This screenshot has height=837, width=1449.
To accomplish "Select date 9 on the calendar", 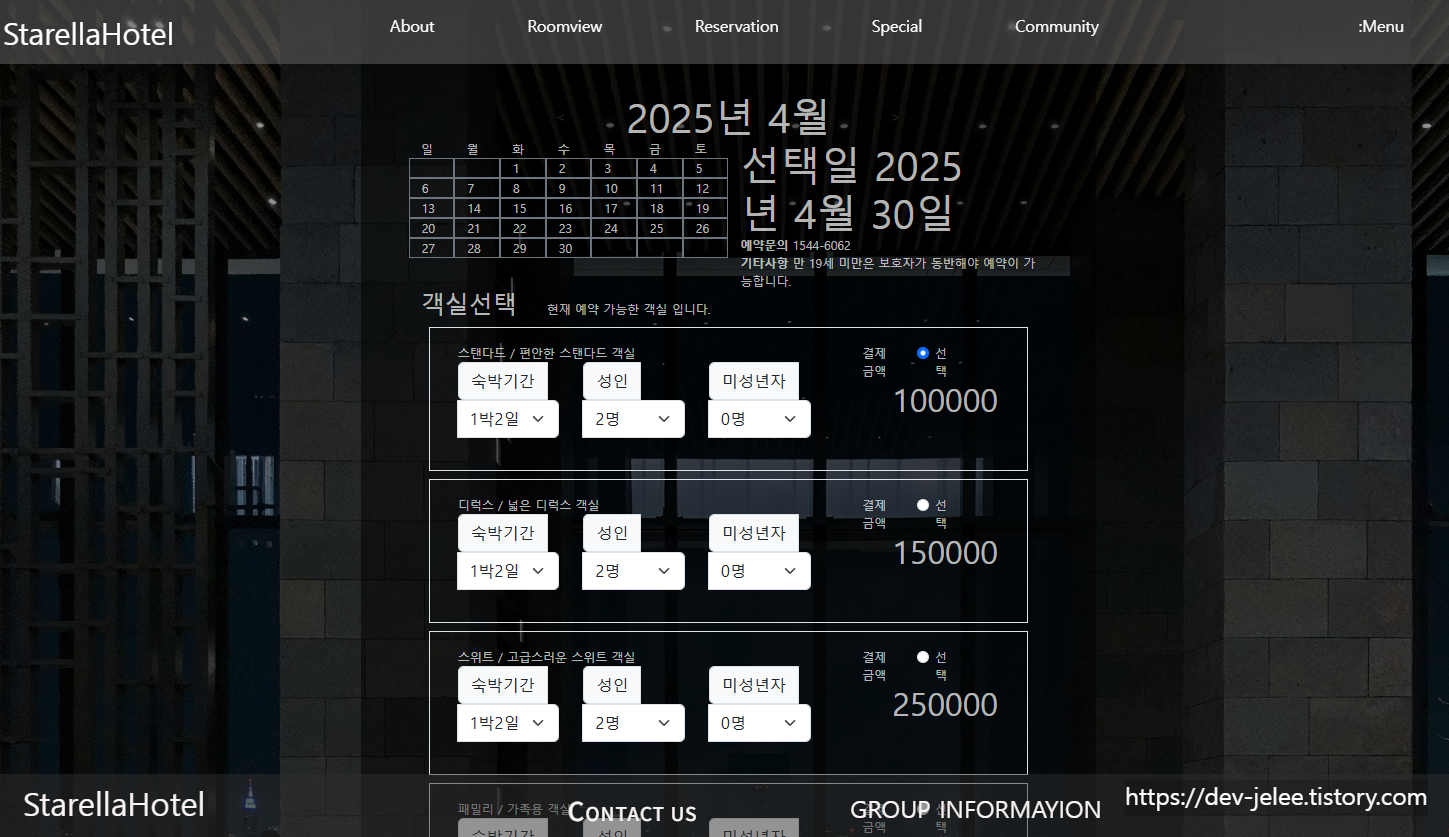I will [x=568, y=189].
